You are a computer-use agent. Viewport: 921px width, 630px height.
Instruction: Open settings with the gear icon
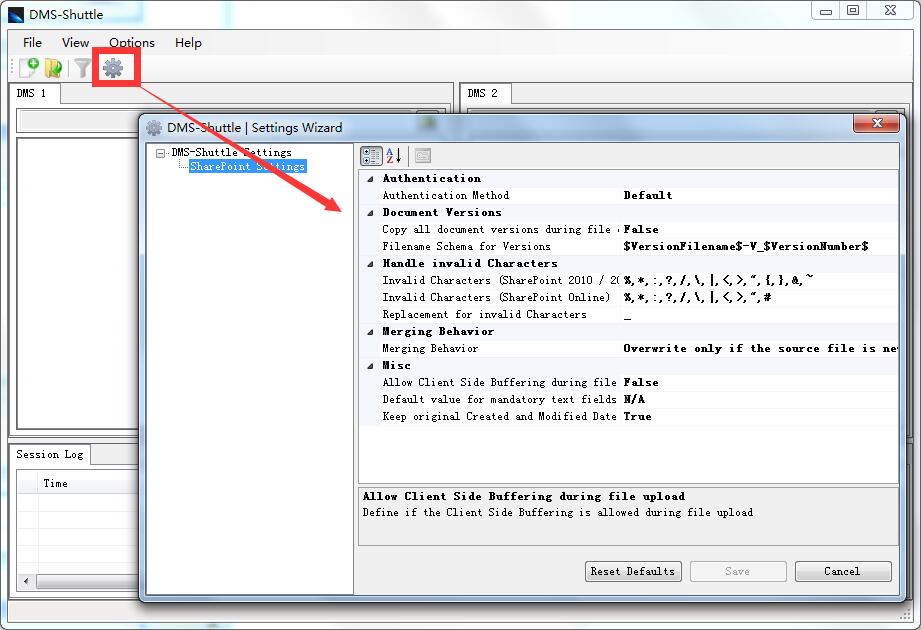coord(113,68)
